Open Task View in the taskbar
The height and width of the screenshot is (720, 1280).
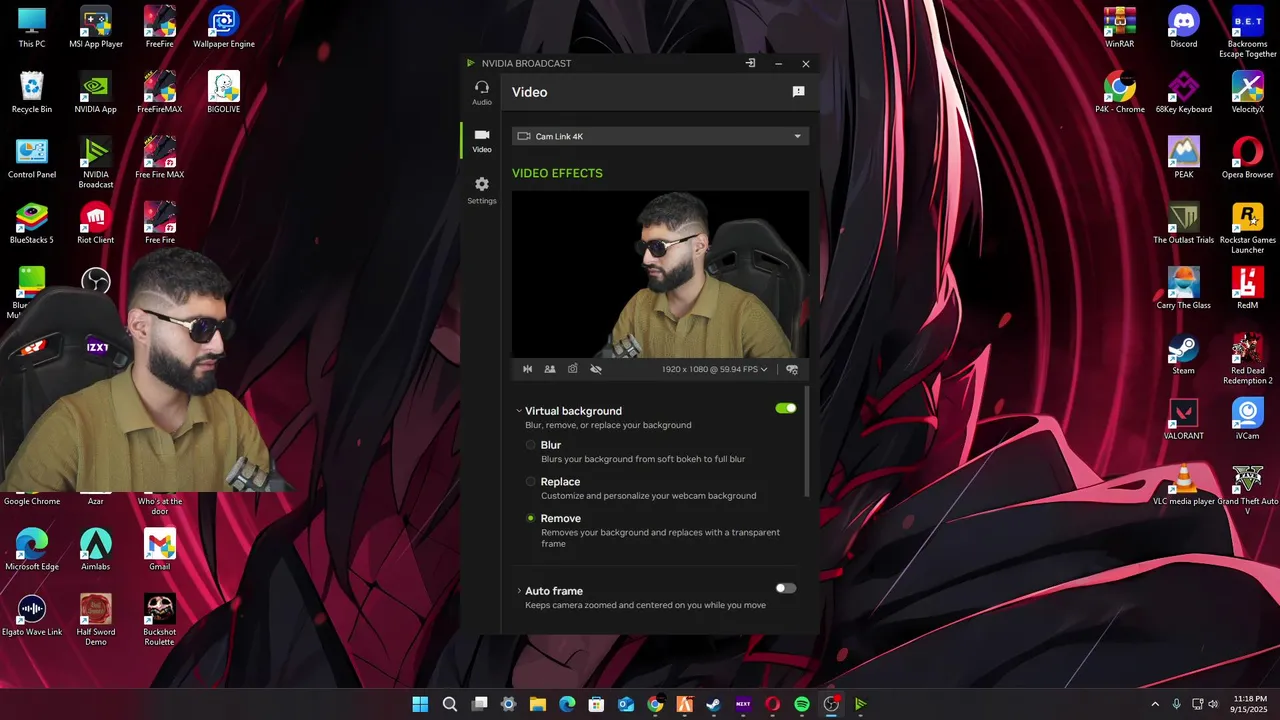click(479, 704)
